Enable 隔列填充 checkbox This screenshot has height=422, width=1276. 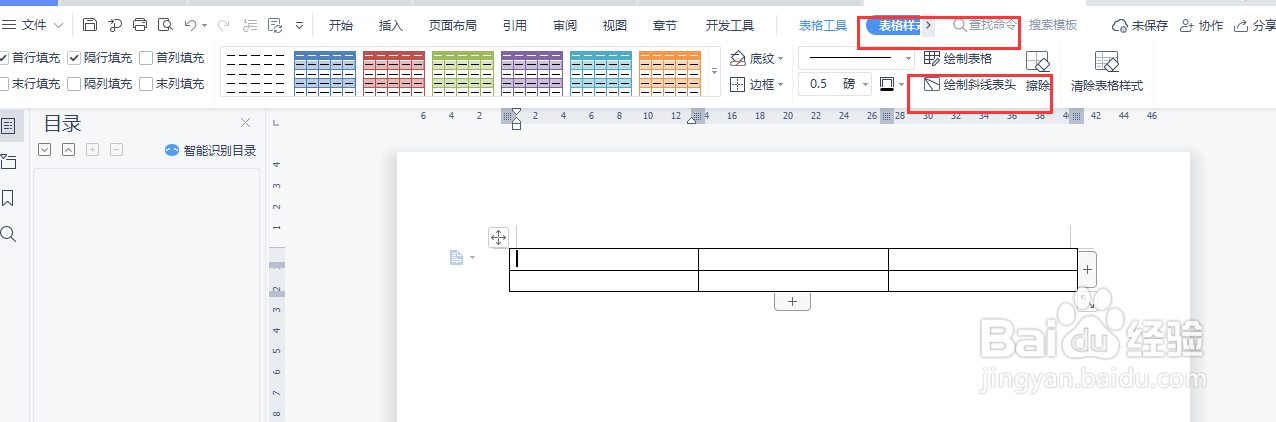click(75, 84)
